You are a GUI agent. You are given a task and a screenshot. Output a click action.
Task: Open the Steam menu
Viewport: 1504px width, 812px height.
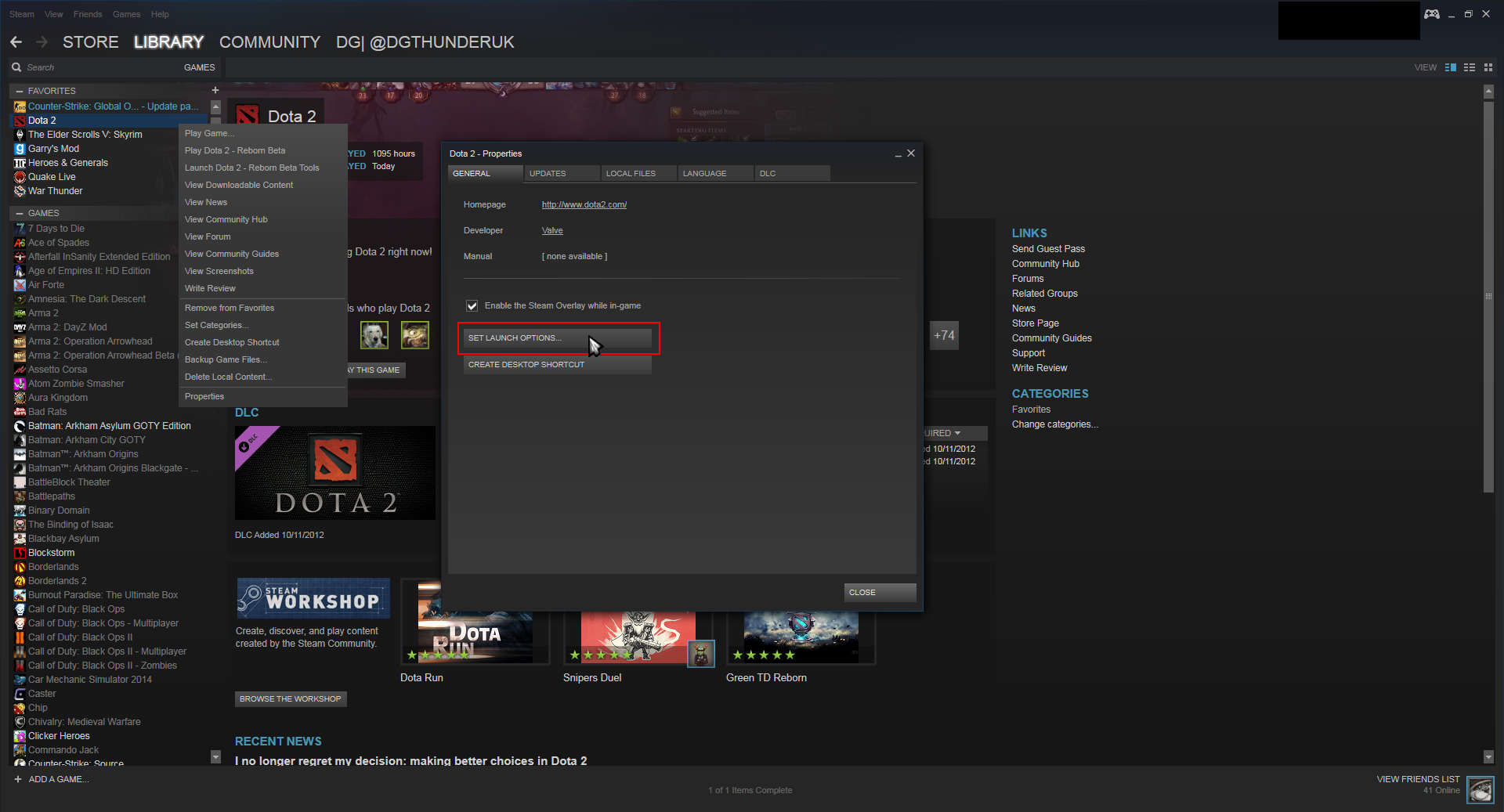pos(22,14)
